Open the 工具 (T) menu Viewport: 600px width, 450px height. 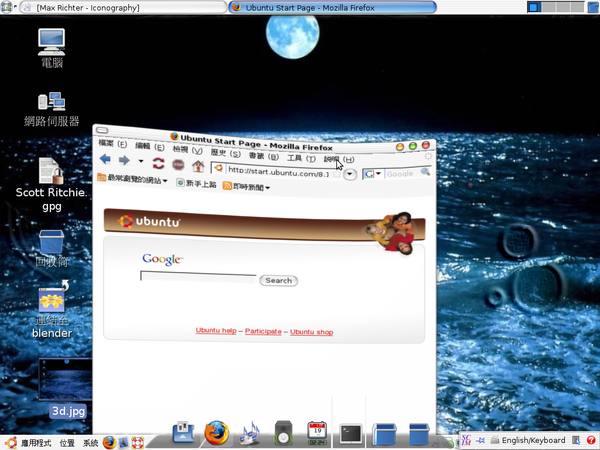(x=301, y=158)
